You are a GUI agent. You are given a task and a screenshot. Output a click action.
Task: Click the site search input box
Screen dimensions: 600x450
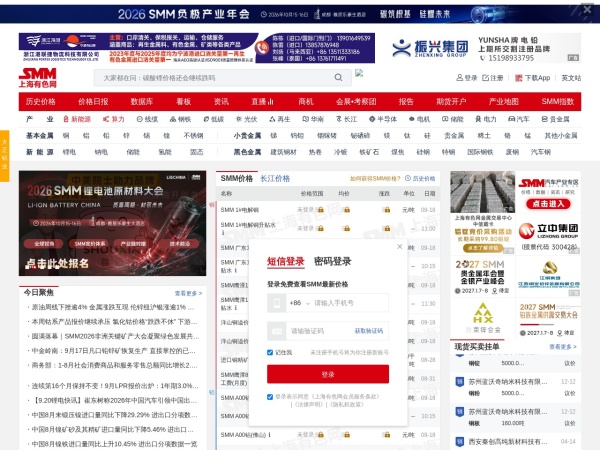216,78
